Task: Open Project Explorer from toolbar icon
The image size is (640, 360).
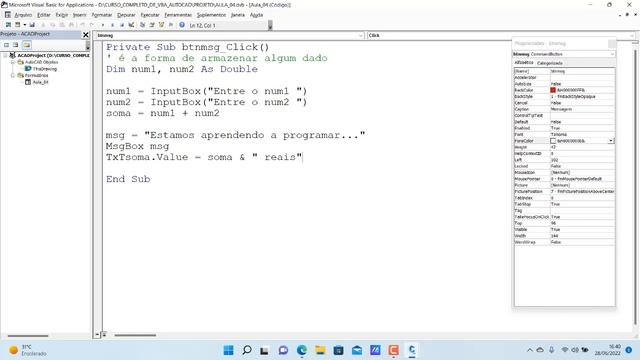Action: point(142,25)
